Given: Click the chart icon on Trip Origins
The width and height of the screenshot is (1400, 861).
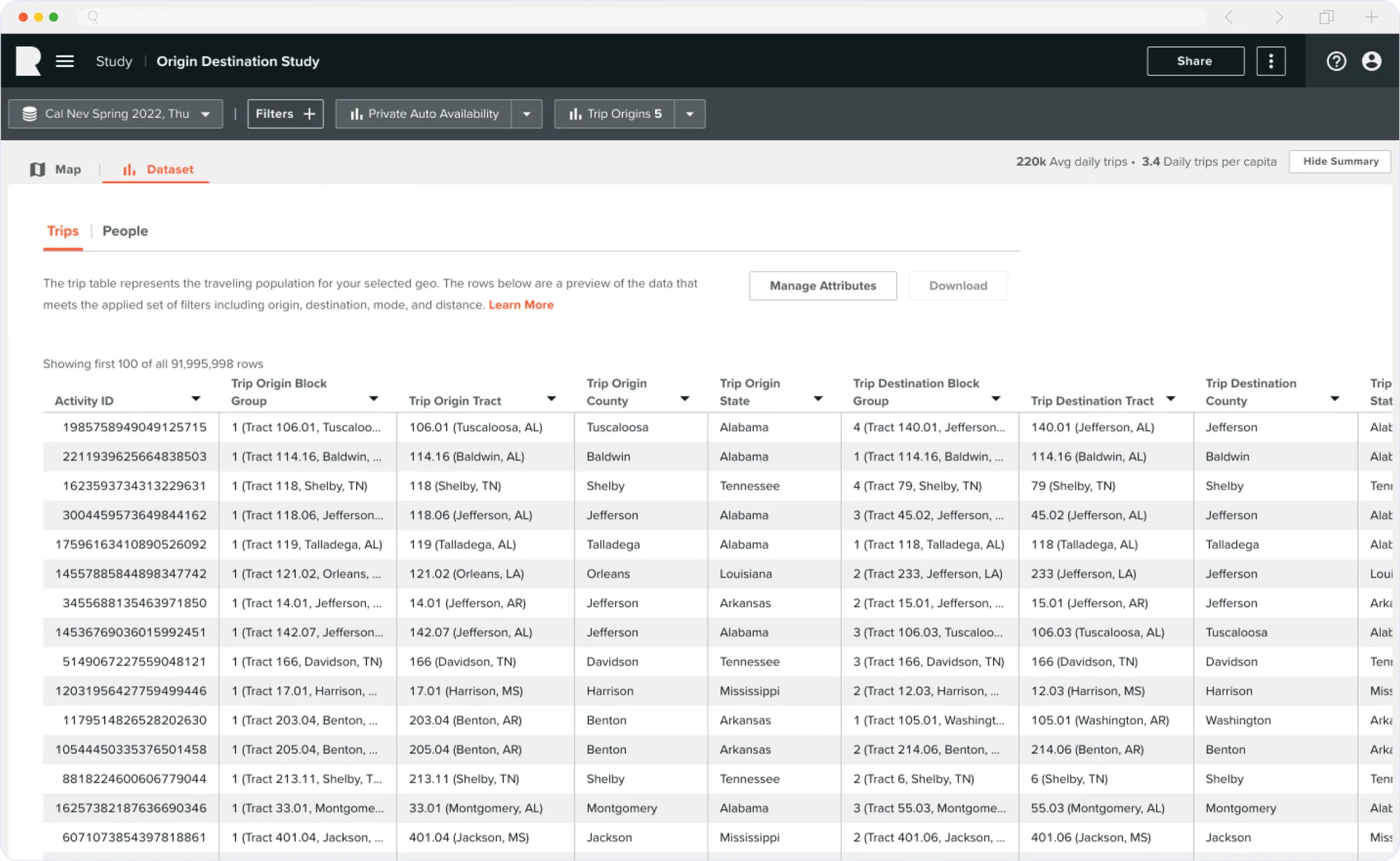Looking at the screenshot, I should click(575, 114).
